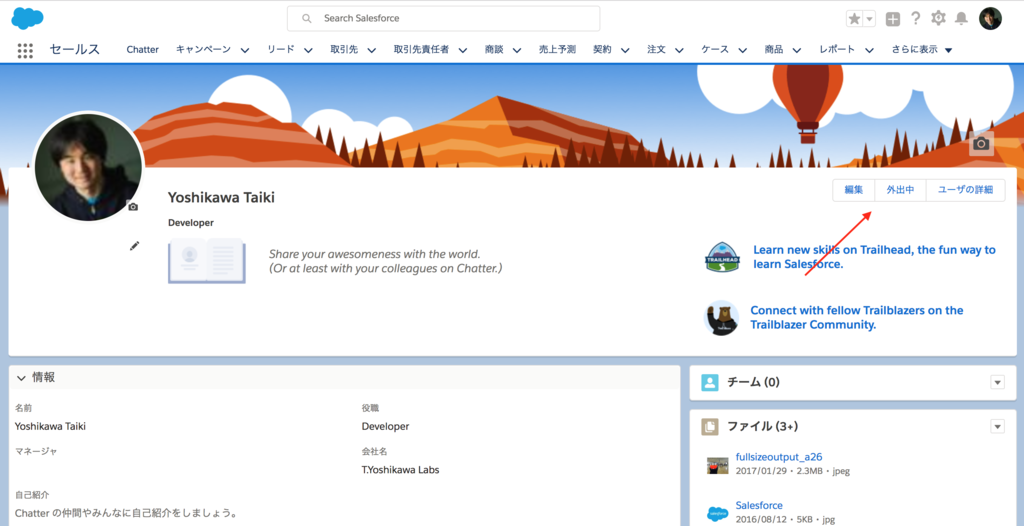Click the Salesforce cloud logo
The image size is (1024, 526).
coord(27,18)
